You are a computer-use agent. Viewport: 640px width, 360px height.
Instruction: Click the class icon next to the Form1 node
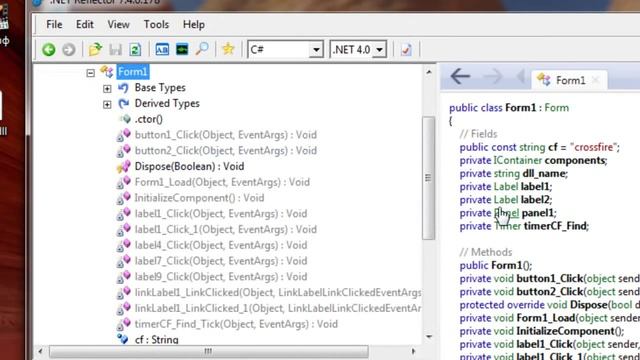point(107,72)
